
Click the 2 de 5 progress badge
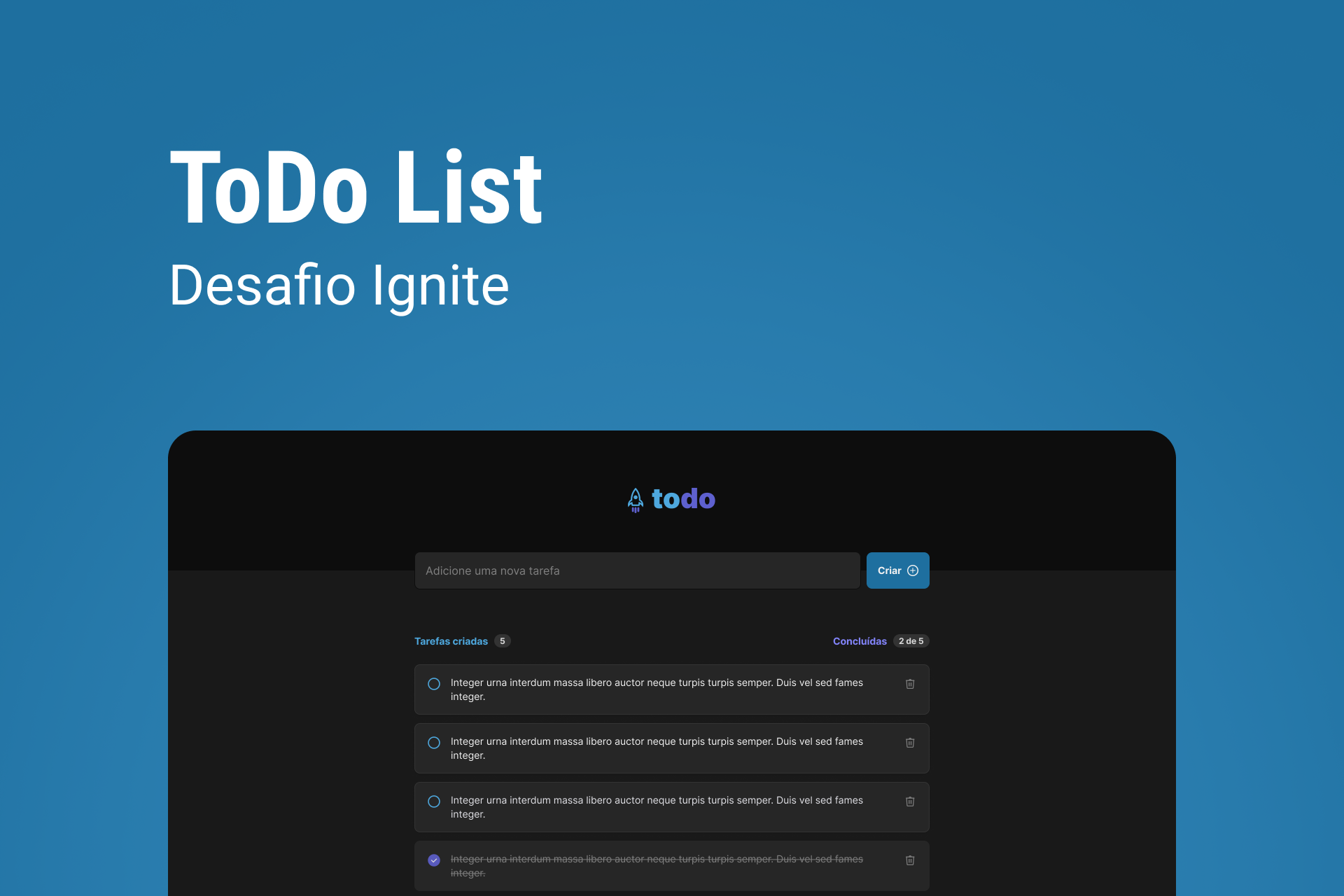pyautogui.click(x=911, y=640)
